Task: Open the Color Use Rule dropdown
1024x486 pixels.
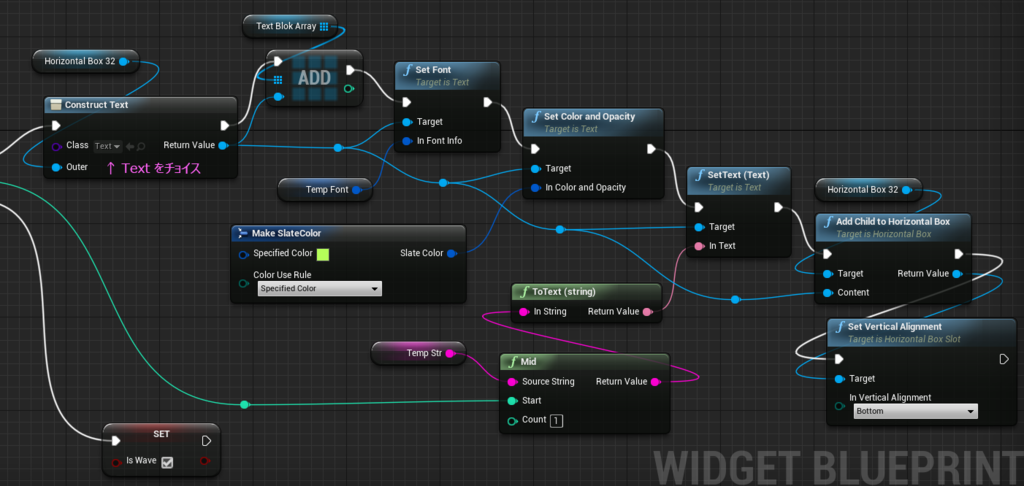Action: pos(319,288)
